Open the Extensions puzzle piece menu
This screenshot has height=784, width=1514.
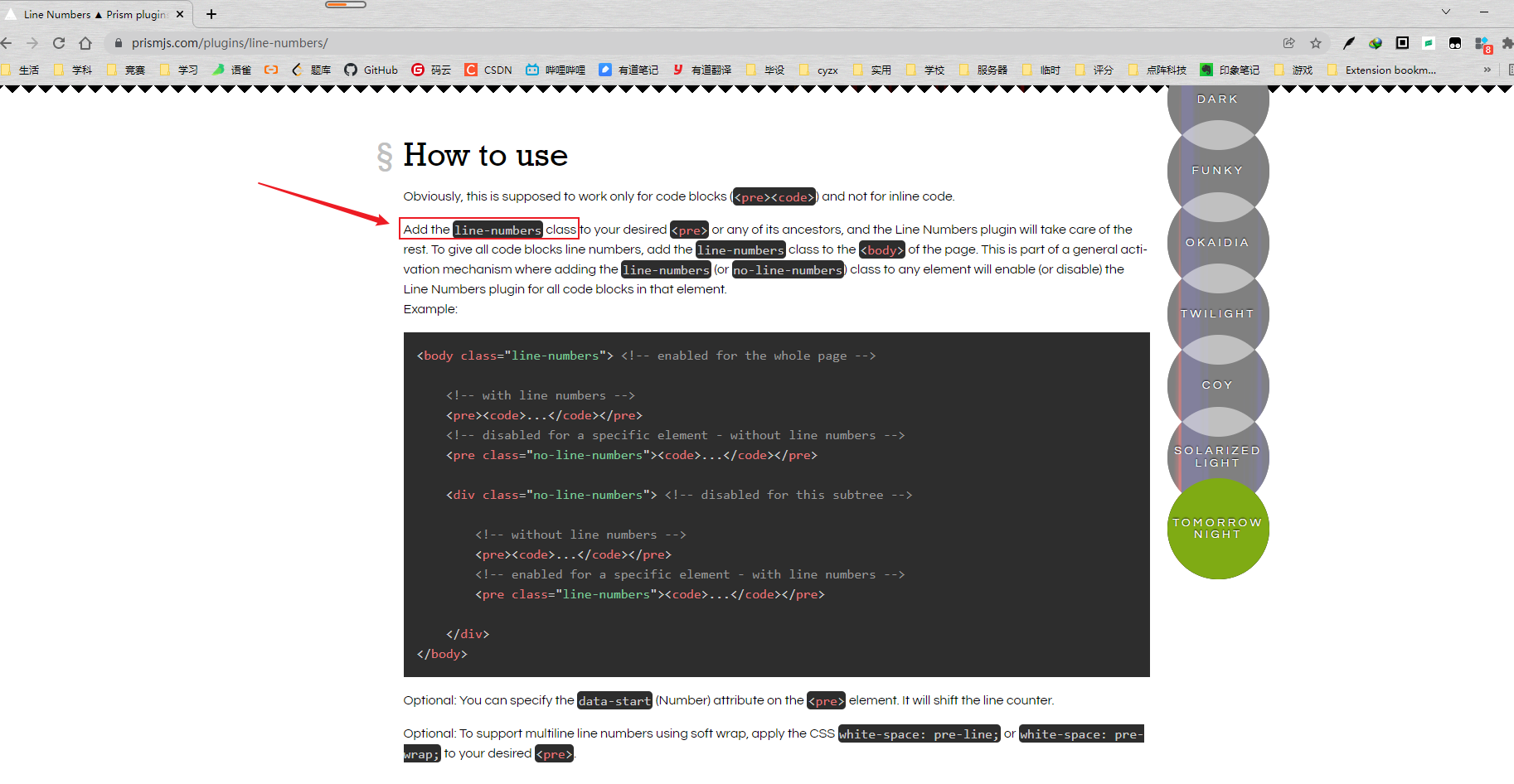(1509, 43)
